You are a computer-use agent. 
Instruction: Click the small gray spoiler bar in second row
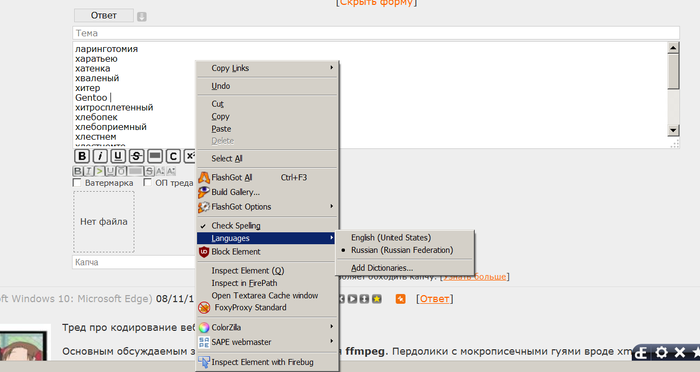tap(135, 171)
